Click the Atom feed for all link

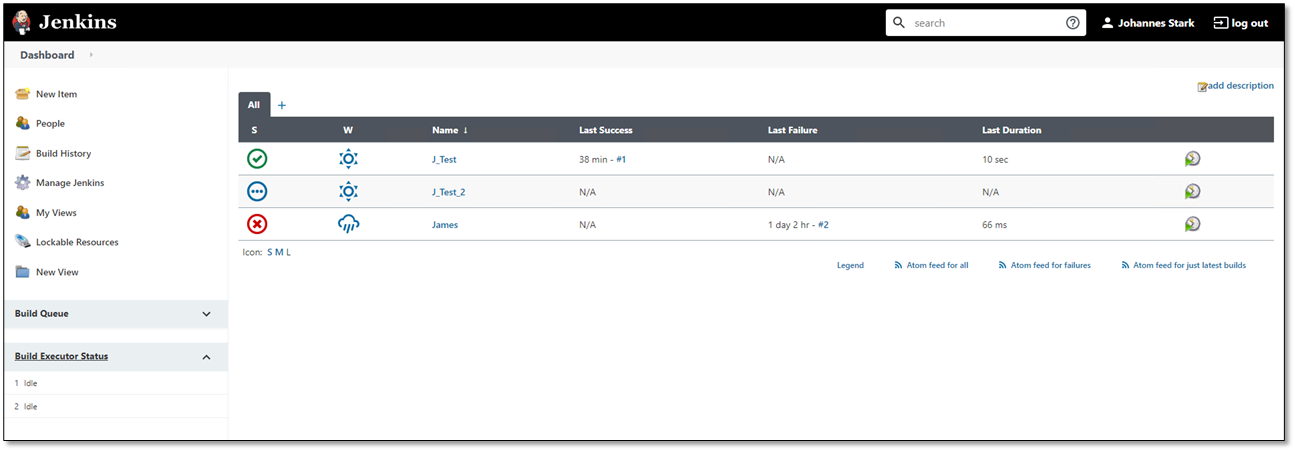pyautogui.click(x=937, y=265)
